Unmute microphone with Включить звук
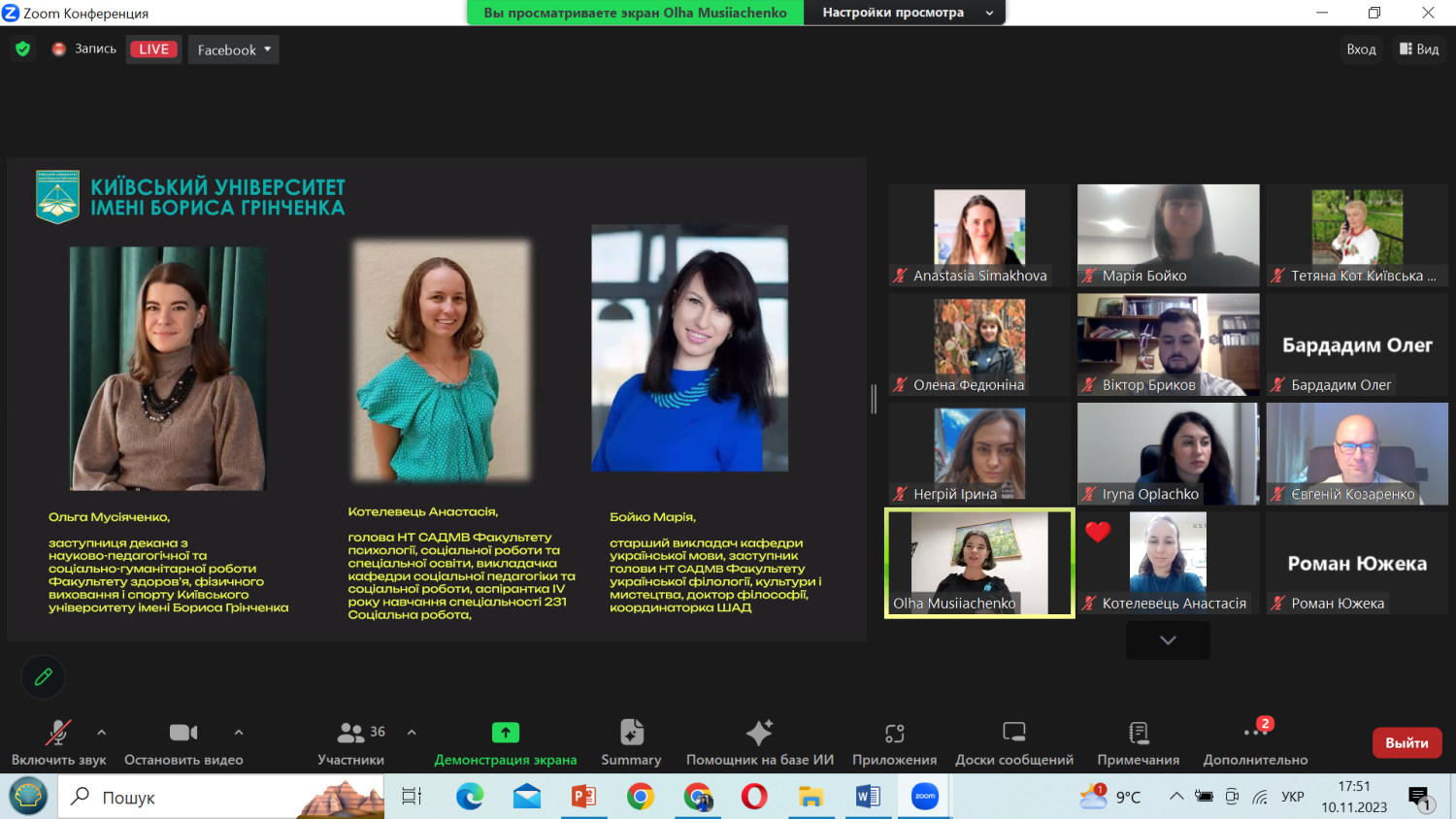Screen dimensions: 1456x819 pyautogui.click(x=58, y=742)
